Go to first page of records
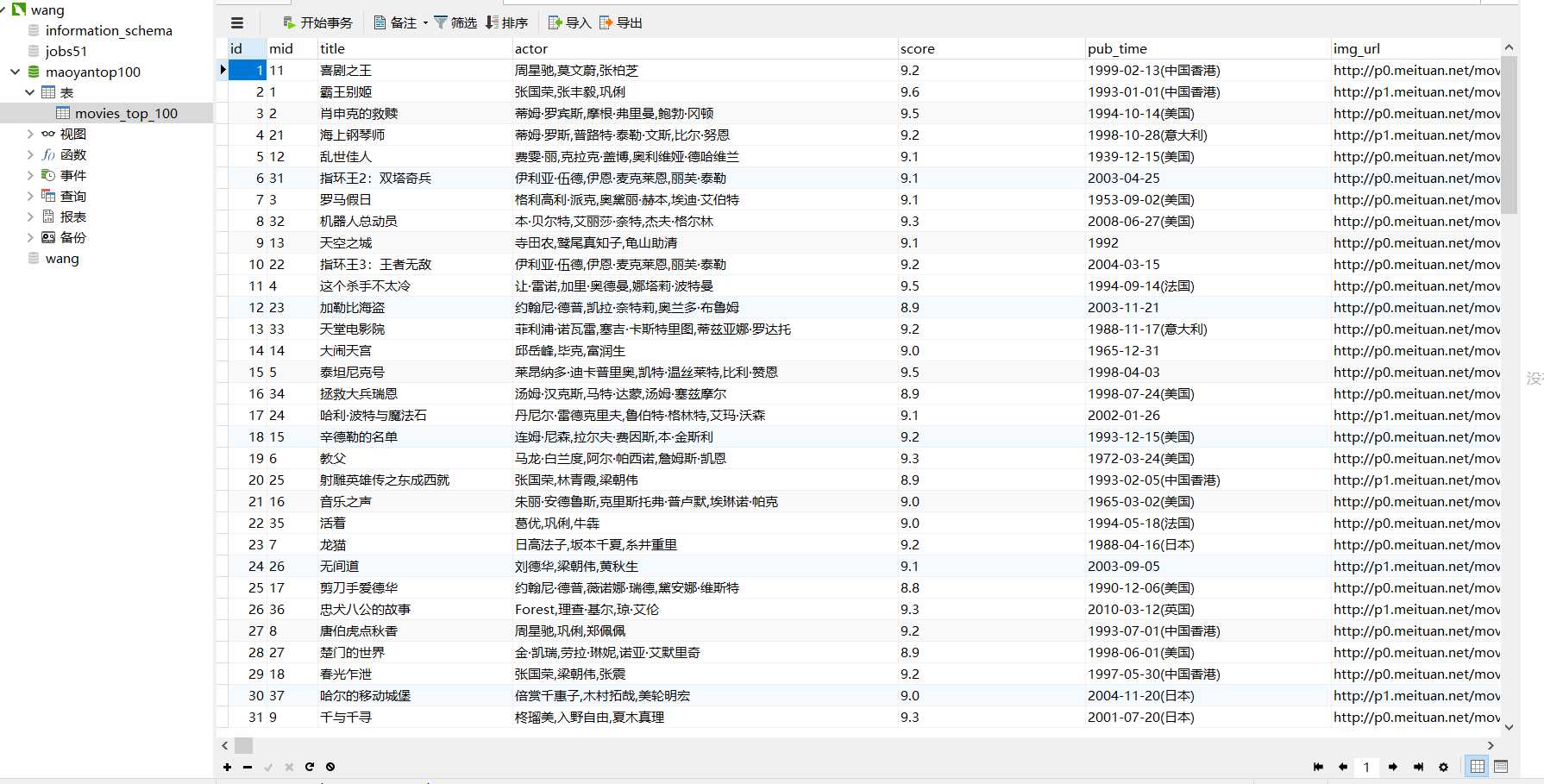 point(1318,767)
